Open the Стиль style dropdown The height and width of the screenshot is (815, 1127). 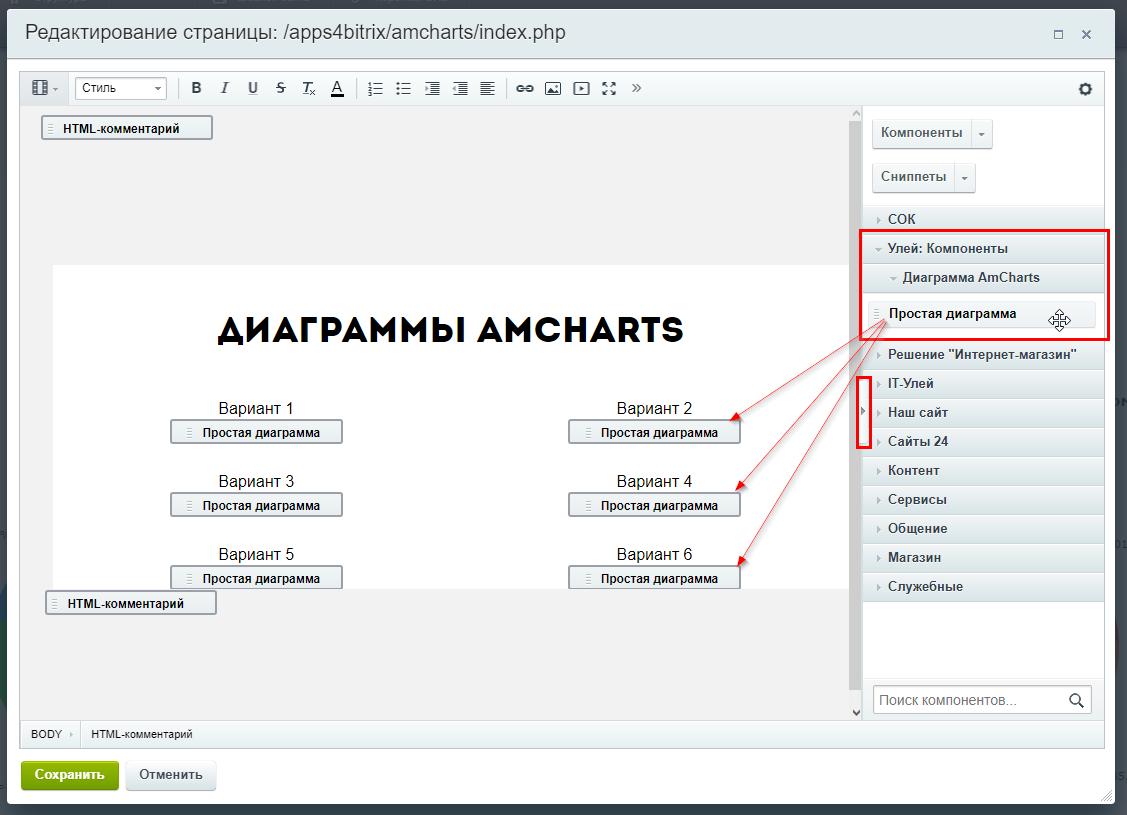120,88
